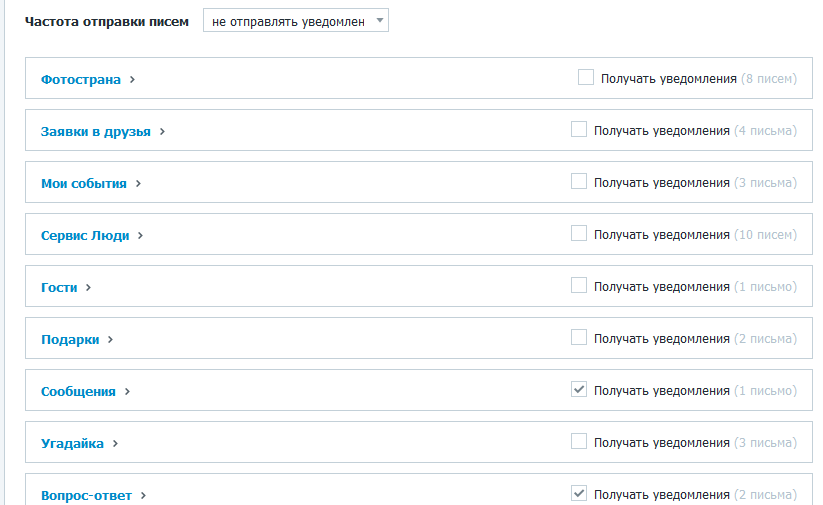Click chevron arrow next to Заявки в друзья
Viewport: 823px width, 505px height.
[162, 131]
